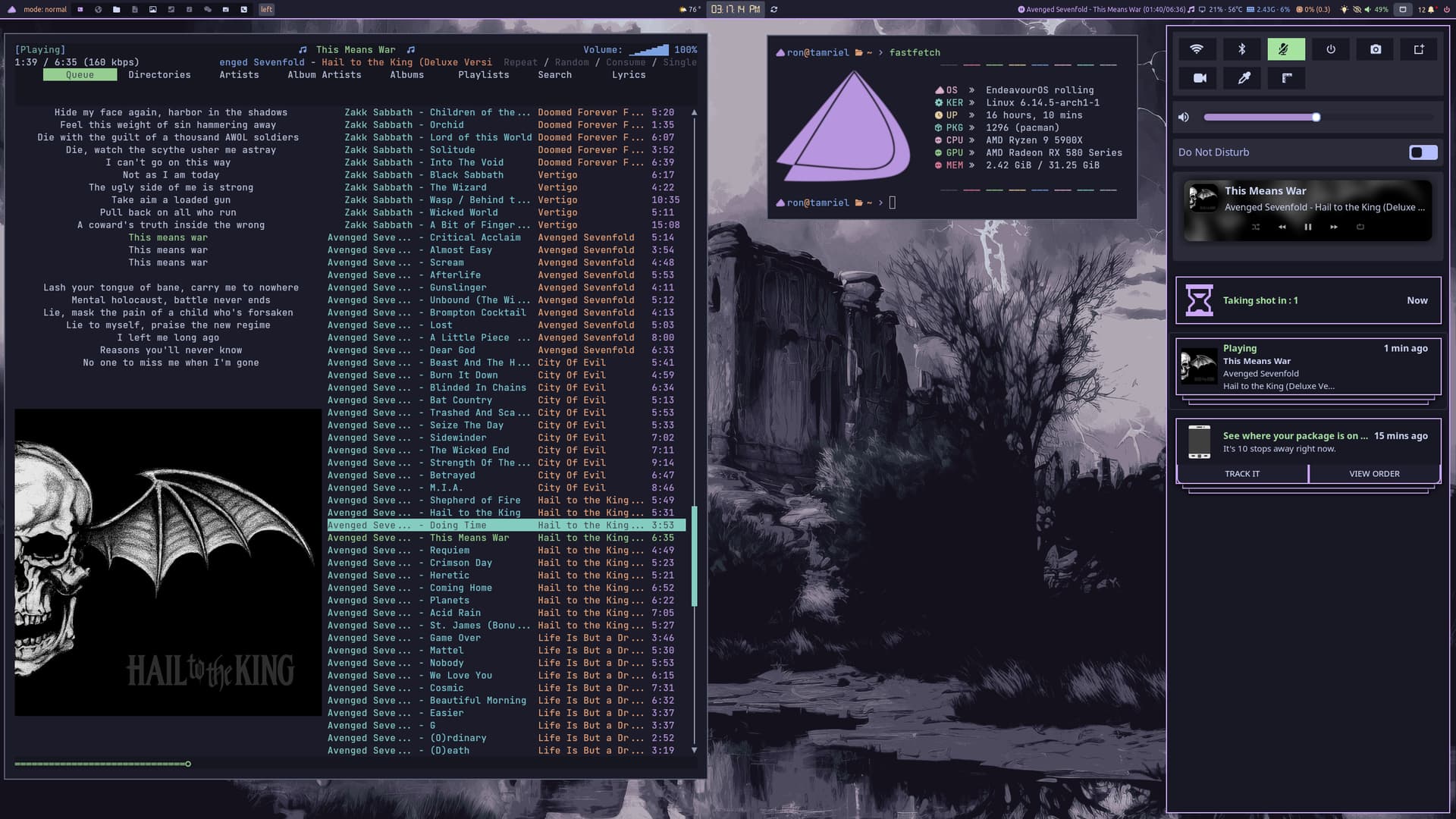Click the Hail to the King album art
This screenshot has width=1456, height=819.
click(x=168, y=563)
